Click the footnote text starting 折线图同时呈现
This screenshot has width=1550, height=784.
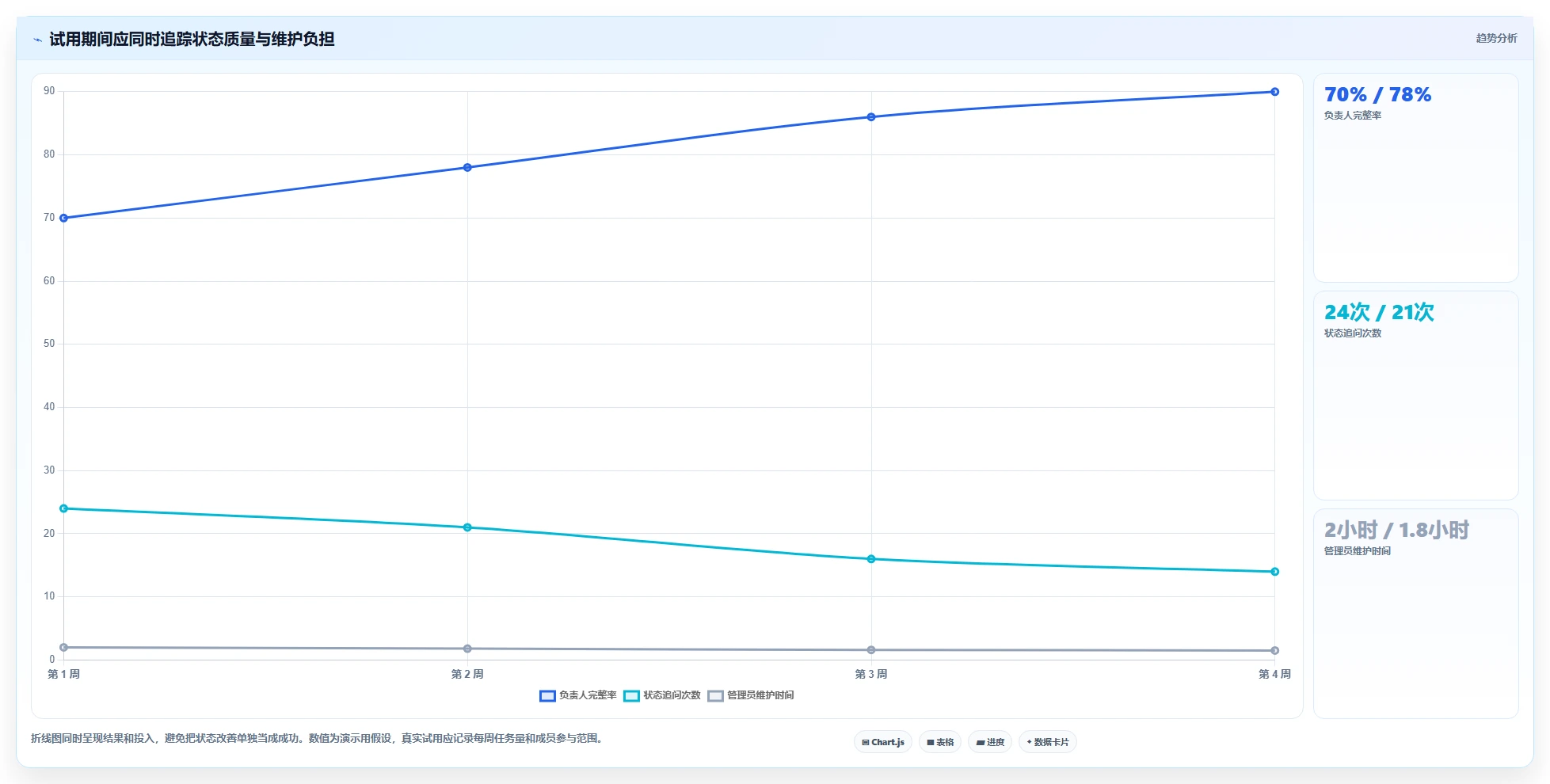(x=318, y=738)
